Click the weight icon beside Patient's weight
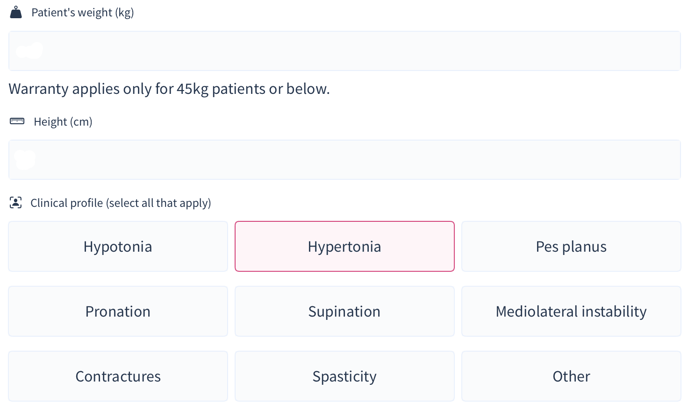This screenshot has height=410, width=688. (16, 12)
